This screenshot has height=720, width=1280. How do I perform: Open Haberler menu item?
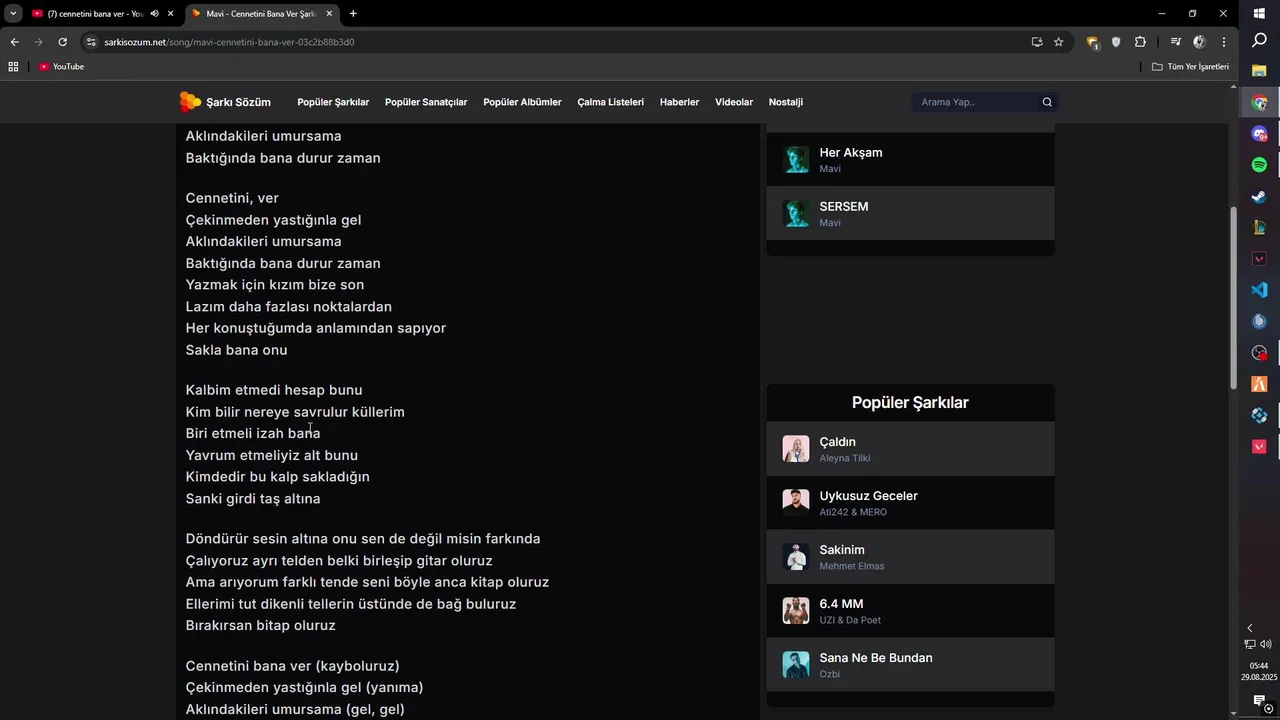[679, 102]
